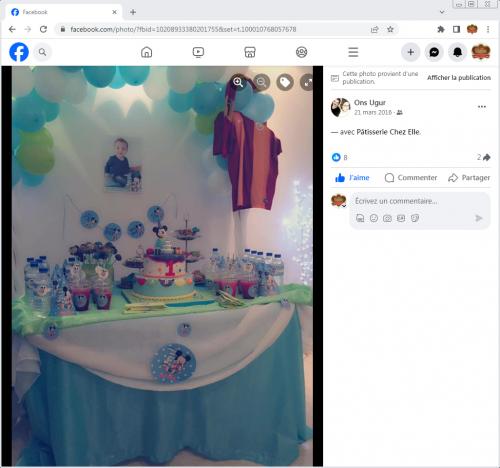This screenshot has width=500, height=468.
Task: Open post options three-dot menu
Action: 482,107
